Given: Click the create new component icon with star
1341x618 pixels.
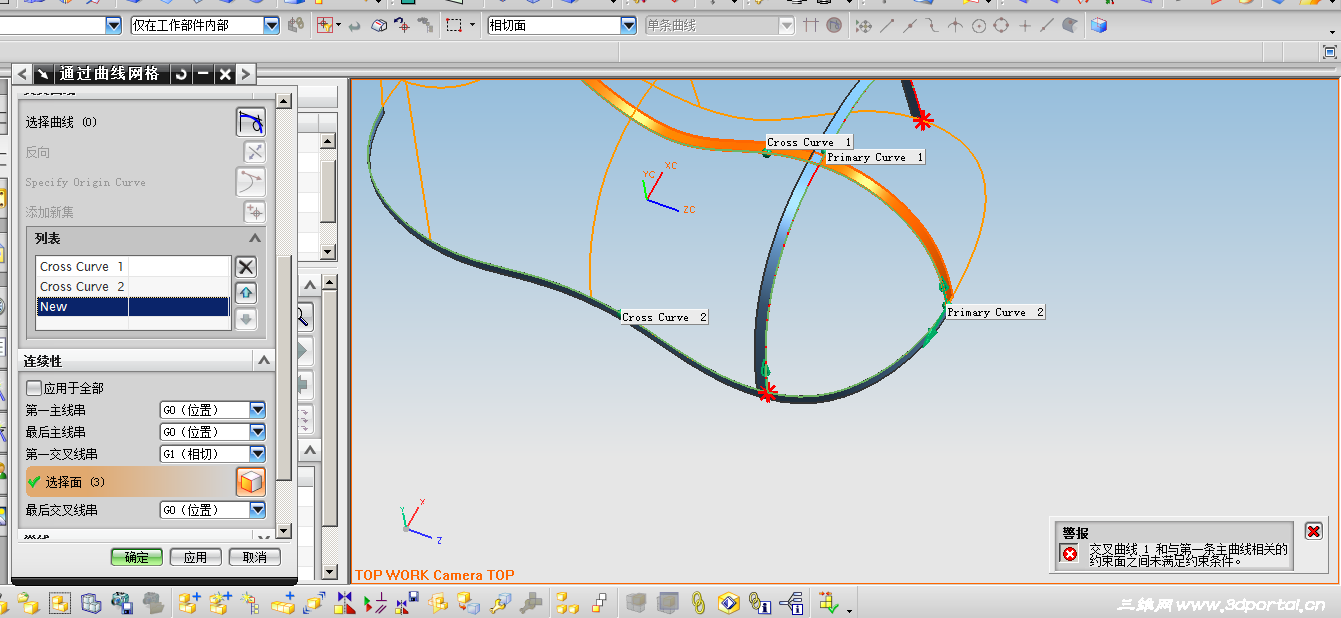Looking at the screenshot, I should click(x=219, y=603).
